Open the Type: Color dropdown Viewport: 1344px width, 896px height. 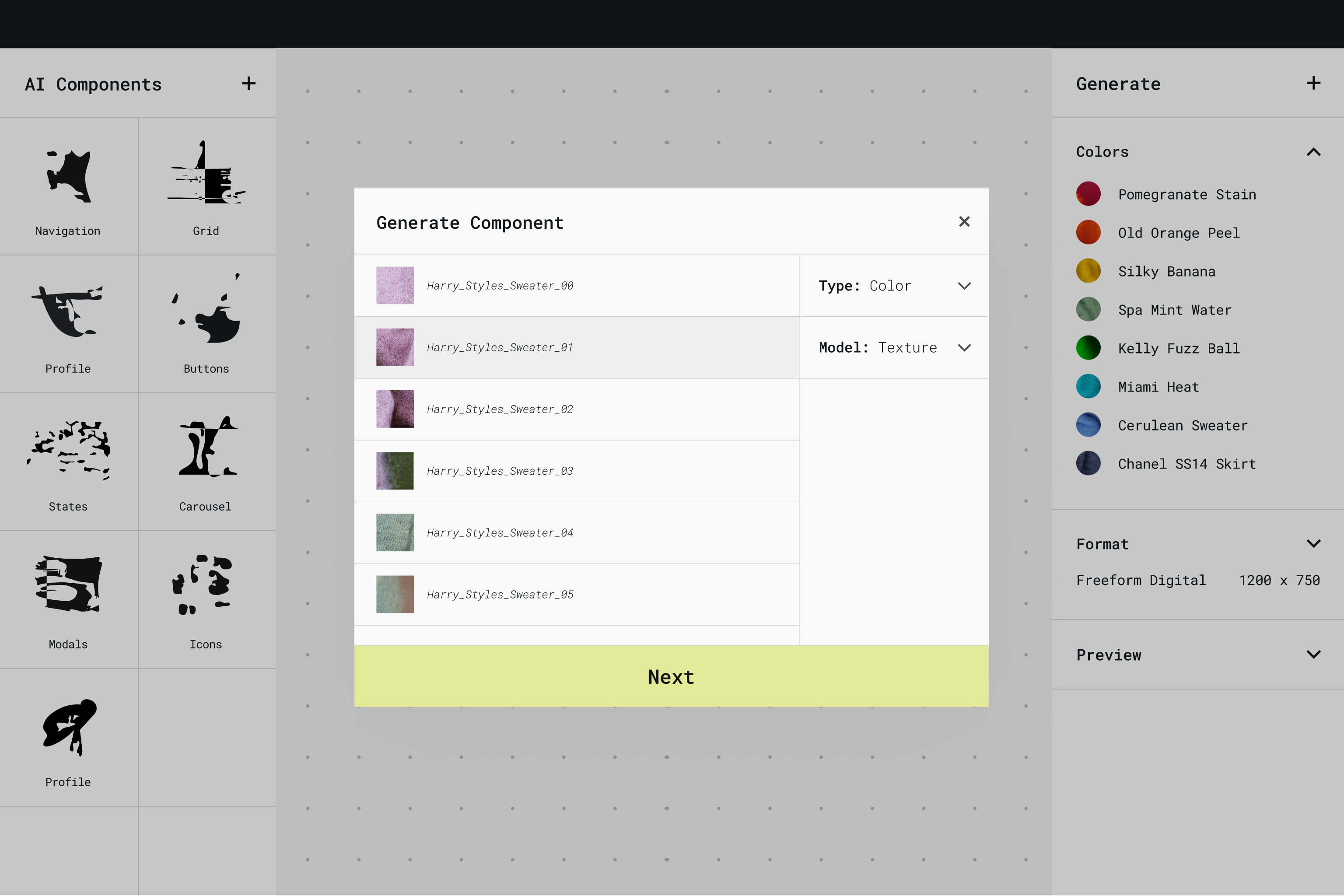[894, 286]
